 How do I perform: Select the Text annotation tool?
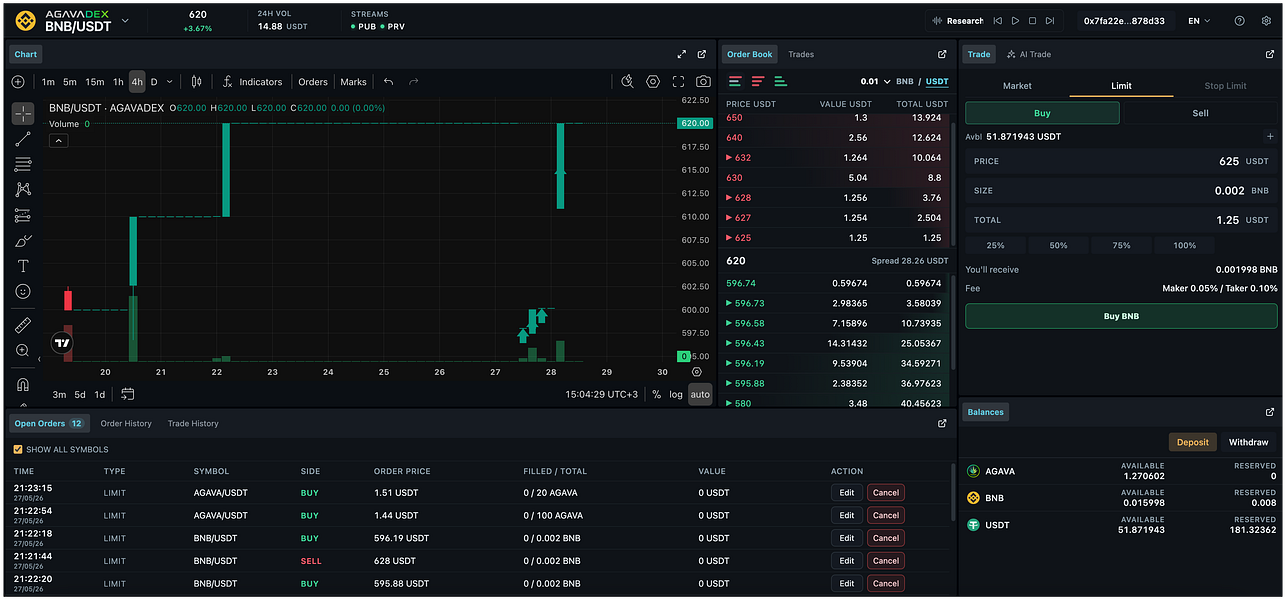coord(22,266)
